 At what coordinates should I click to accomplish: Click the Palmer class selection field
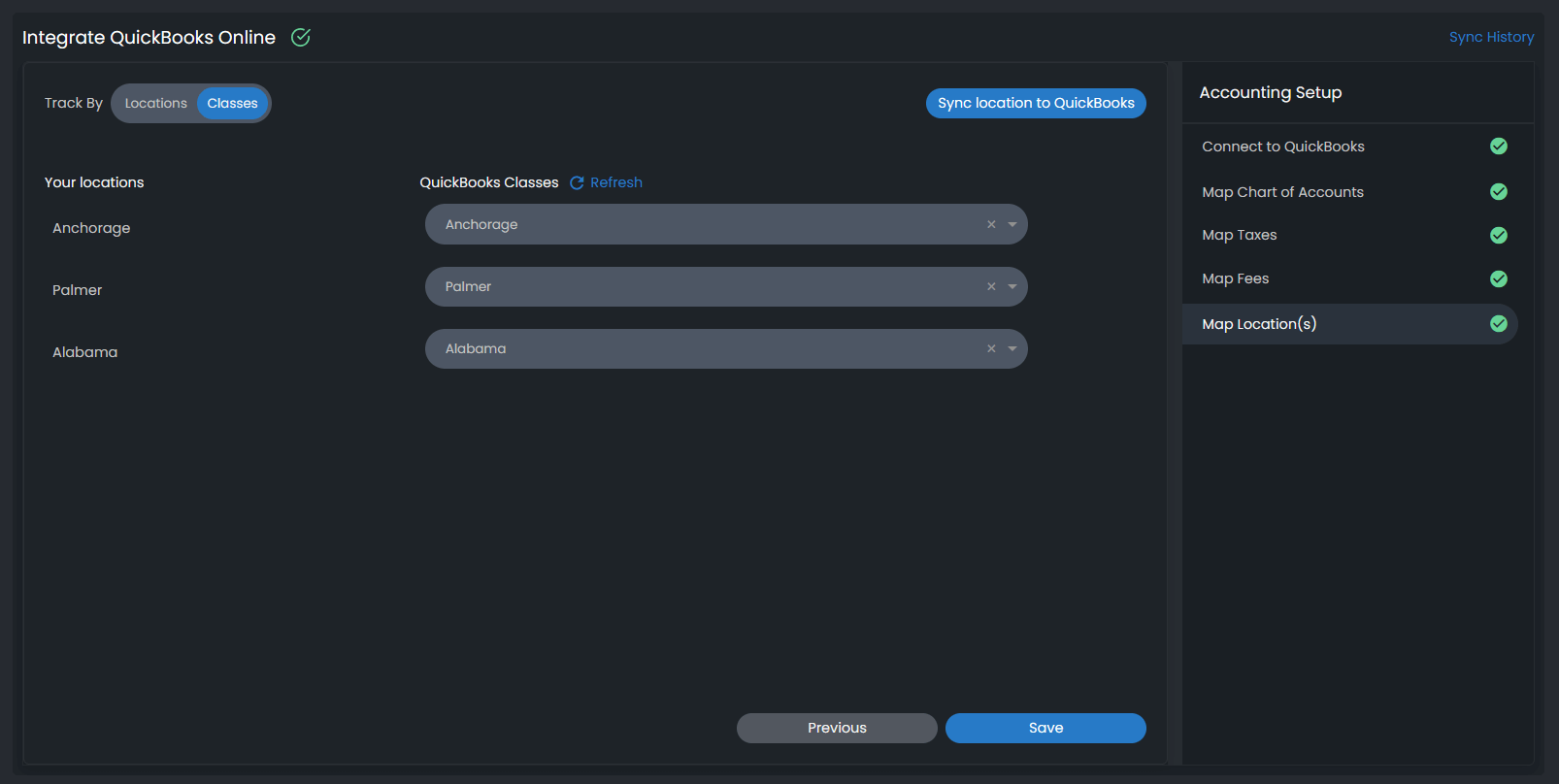click(726, 286)
